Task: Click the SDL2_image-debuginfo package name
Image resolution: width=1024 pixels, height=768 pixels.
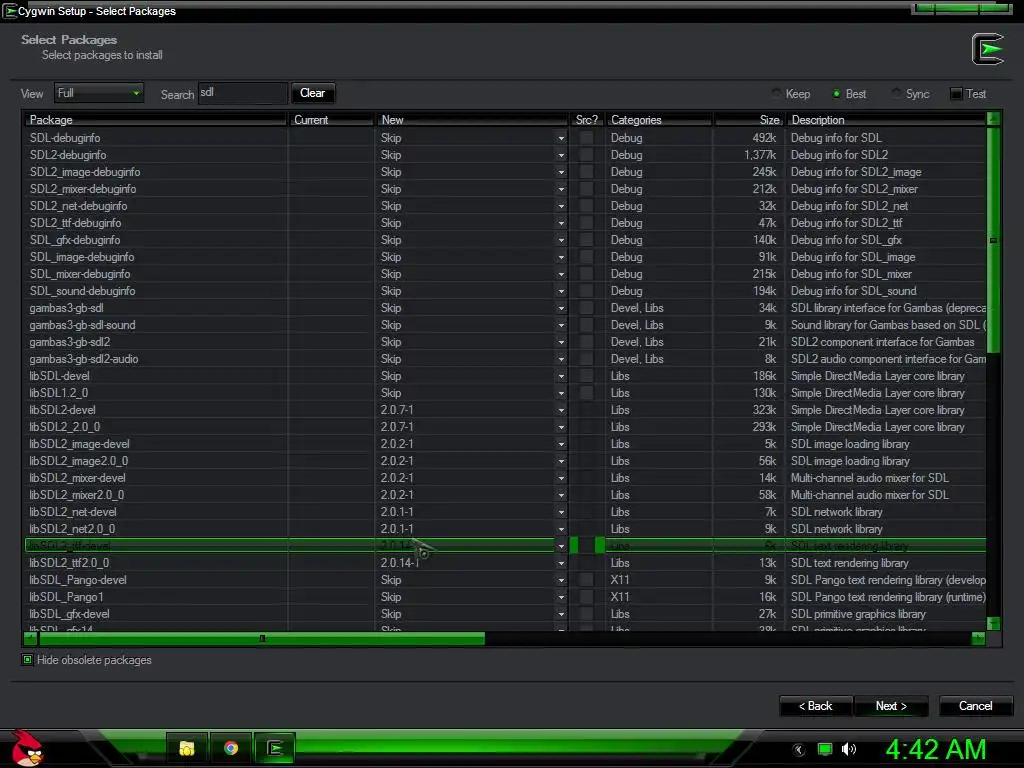Action: [85, 172]
